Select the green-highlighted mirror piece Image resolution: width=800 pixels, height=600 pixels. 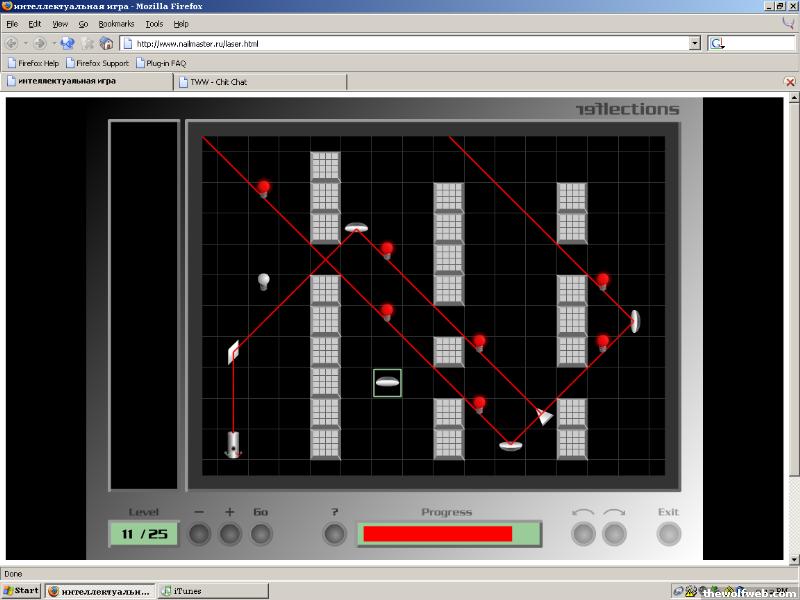point(387,382)
